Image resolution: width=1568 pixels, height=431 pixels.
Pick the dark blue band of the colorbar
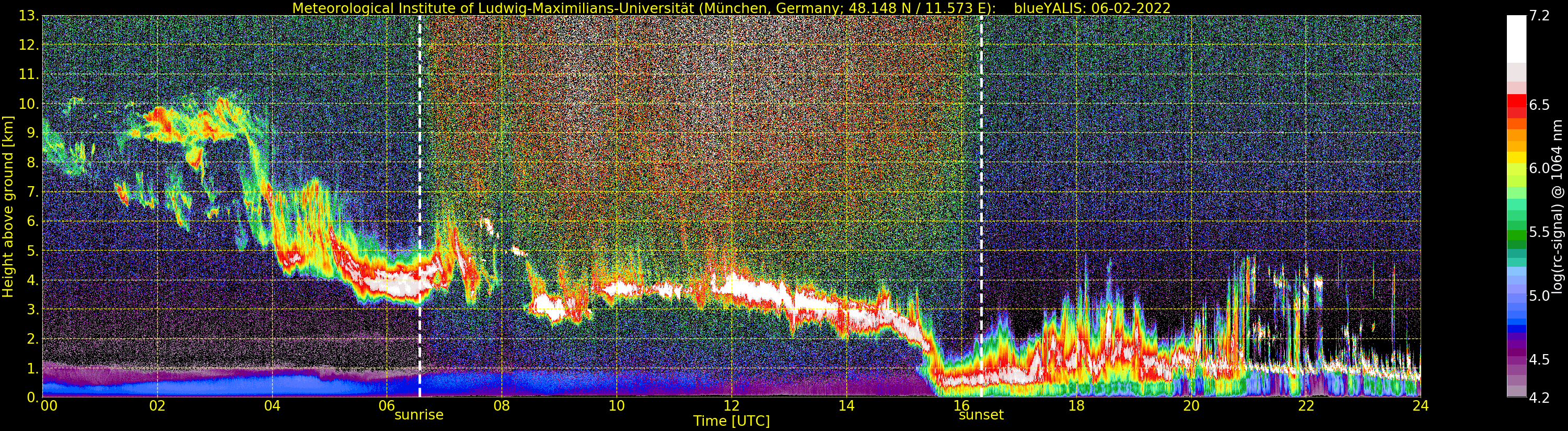click(x=1516, y=329)
